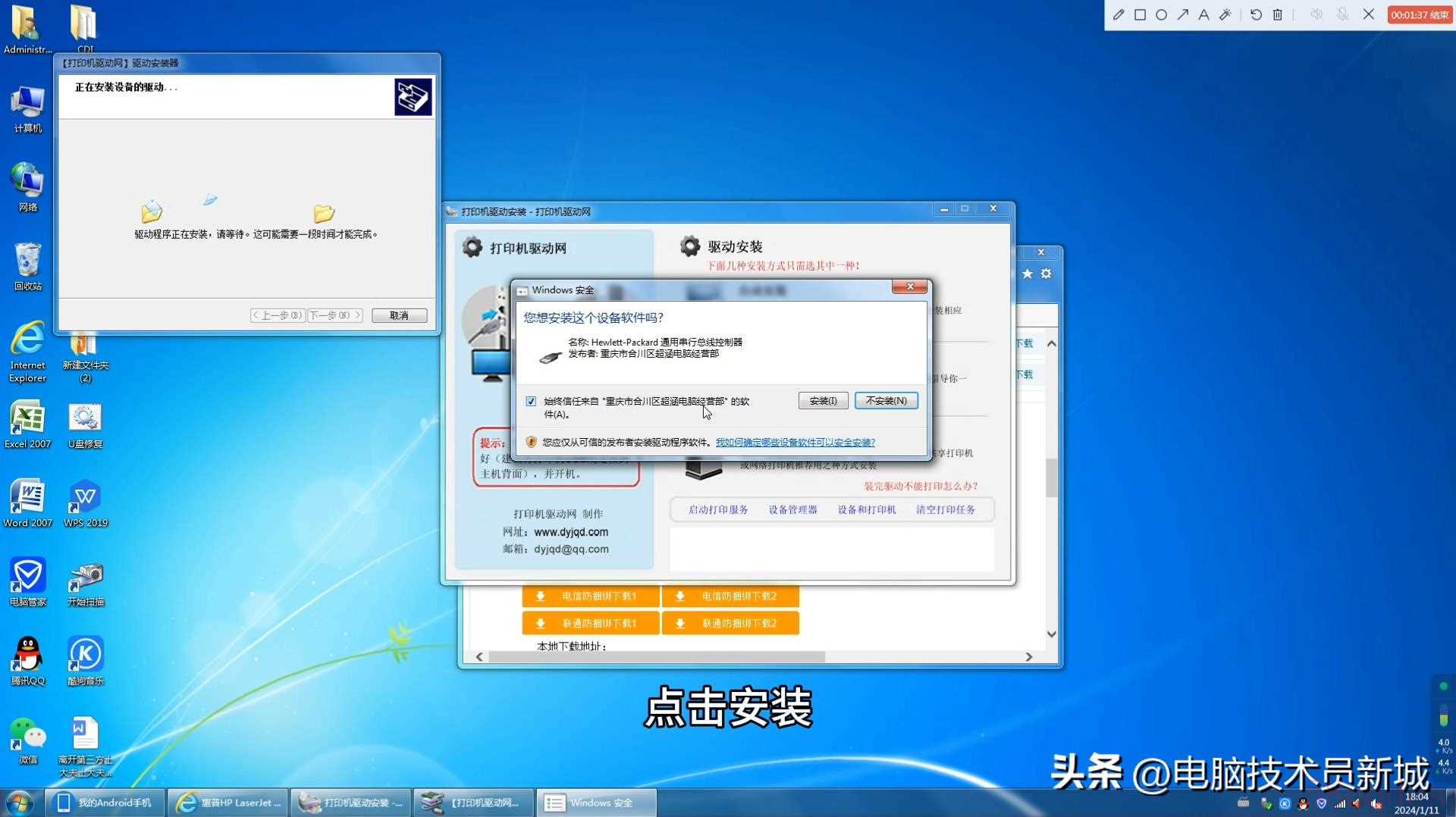
Task: Open the browser settings gear icon
Action: pos(1046,274)
